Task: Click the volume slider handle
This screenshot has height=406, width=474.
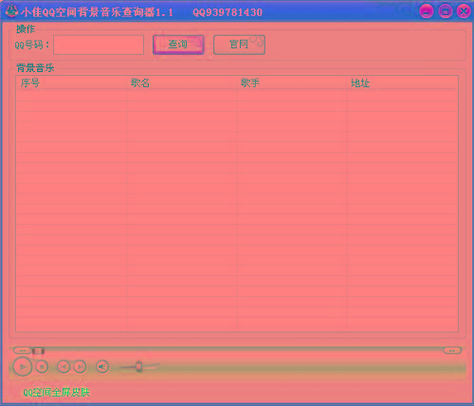Action: pyautogui.click(x=139, y=367)
